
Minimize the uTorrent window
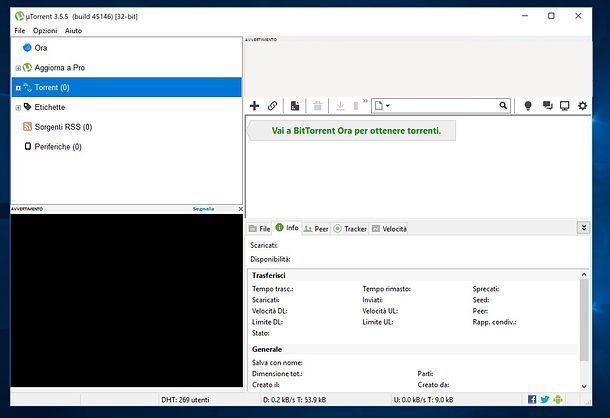point(525,16)
